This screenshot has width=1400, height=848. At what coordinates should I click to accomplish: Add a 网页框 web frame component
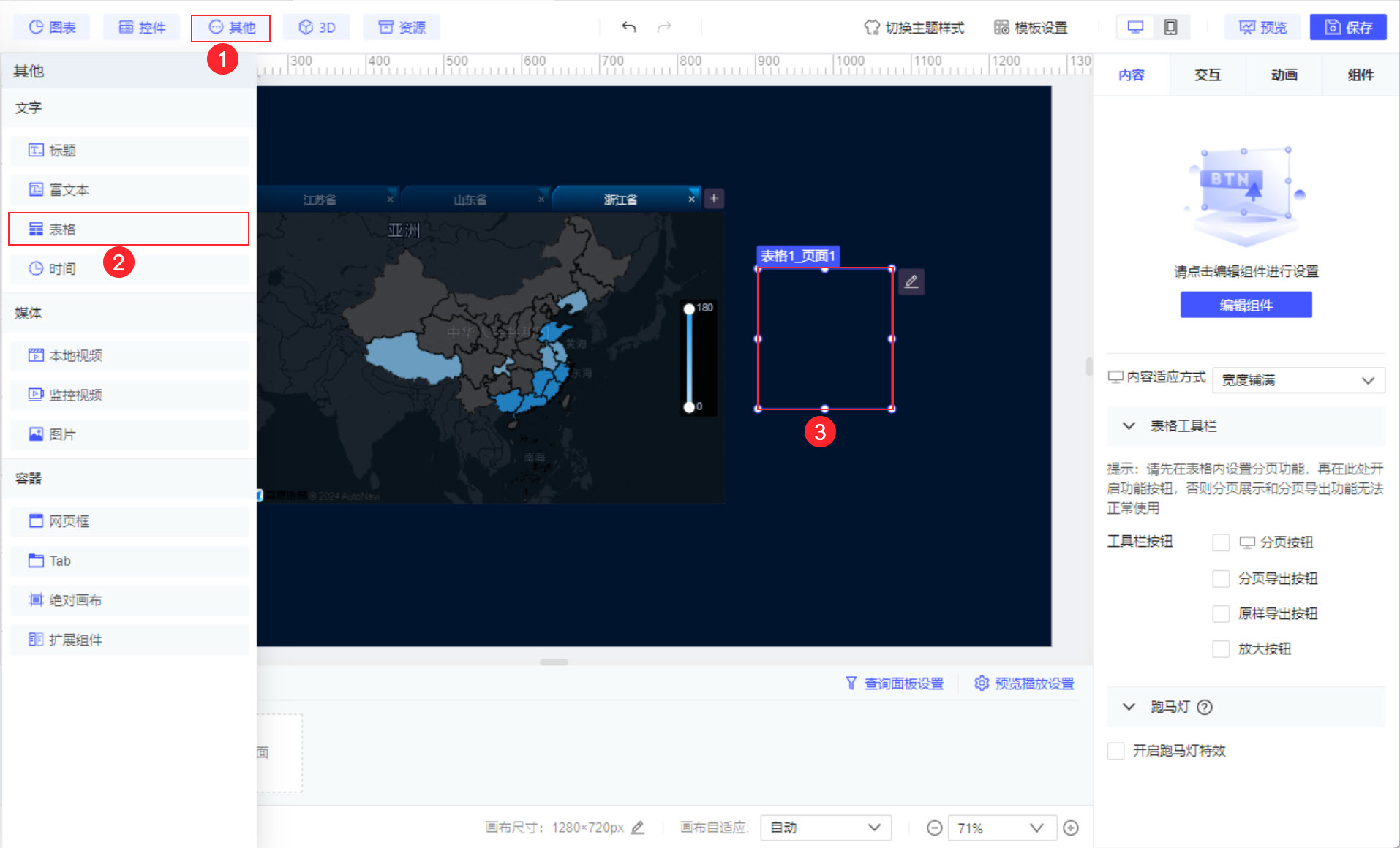point(129,521)
